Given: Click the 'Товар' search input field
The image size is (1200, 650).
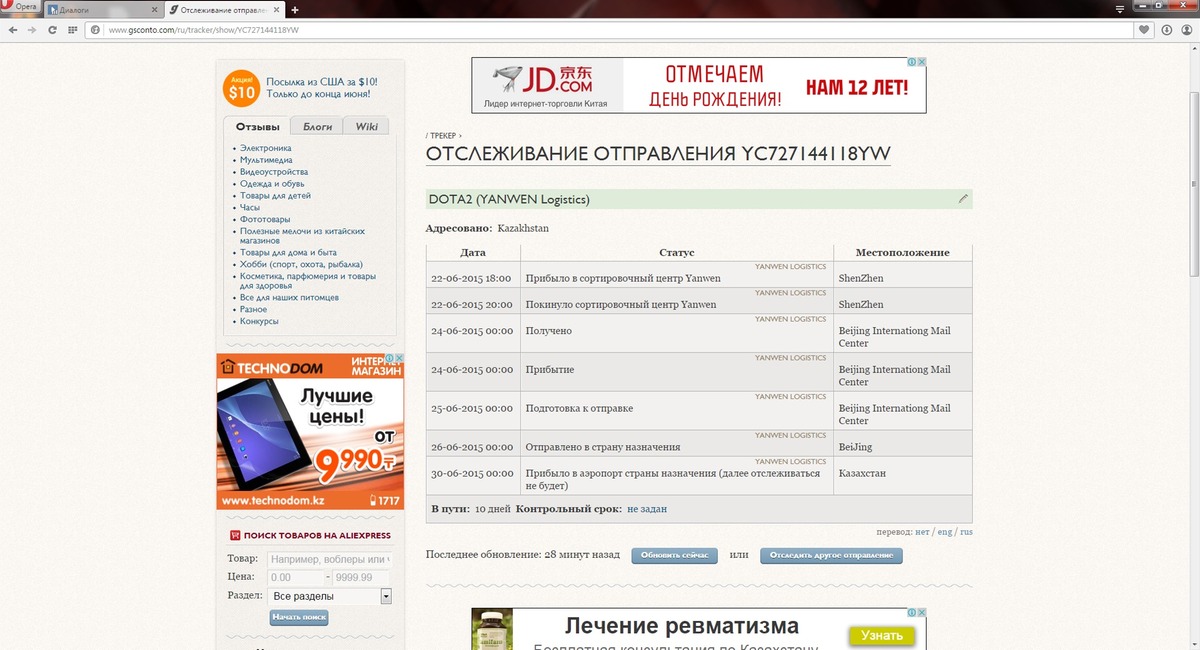Looking at the screenshot, I should (x=328, y=559).
